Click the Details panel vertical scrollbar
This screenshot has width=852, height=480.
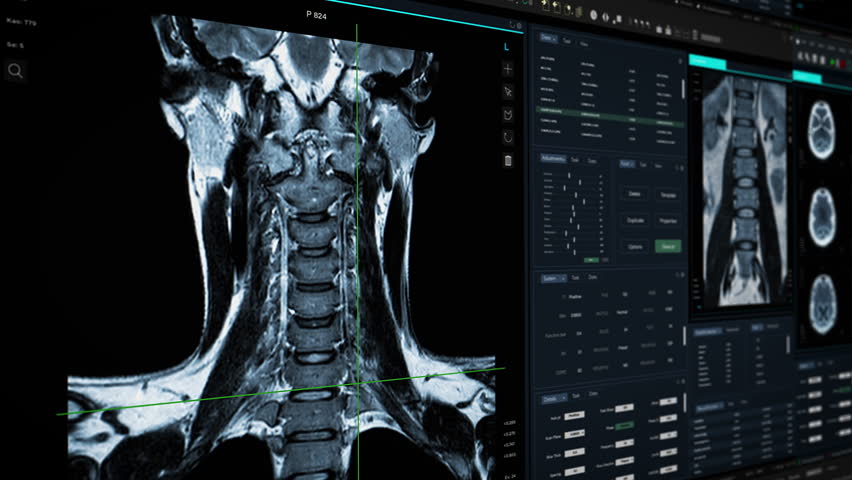684,402
